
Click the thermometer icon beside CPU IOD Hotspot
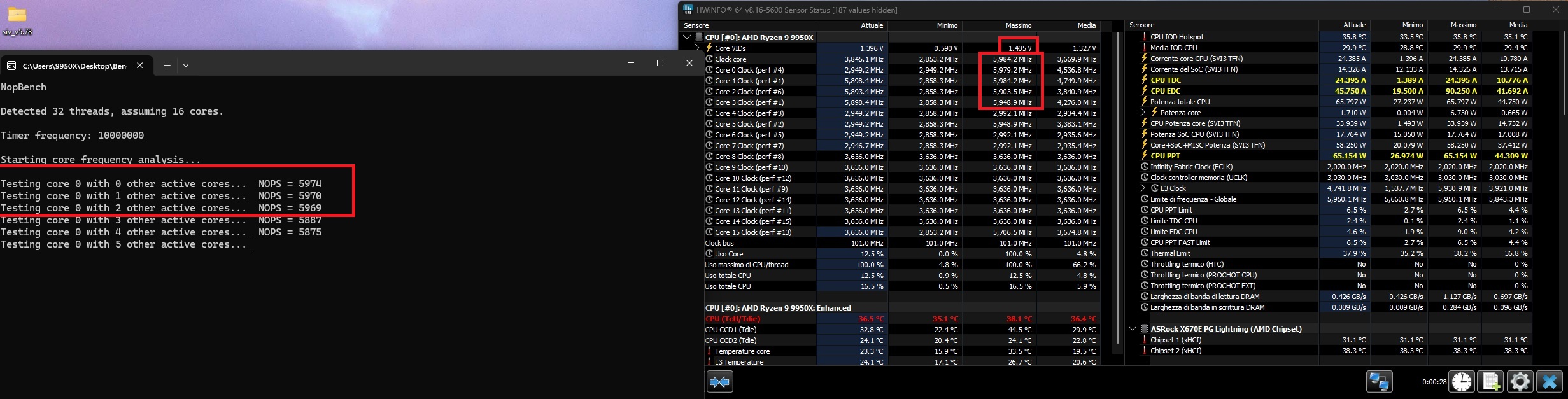(1145, 36)
